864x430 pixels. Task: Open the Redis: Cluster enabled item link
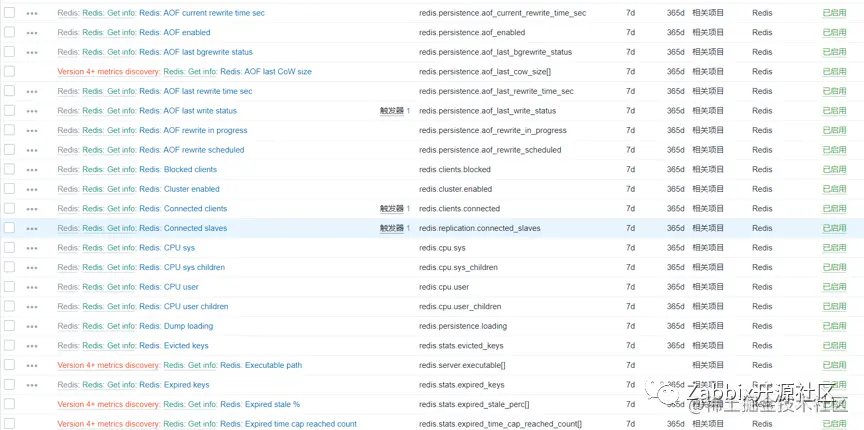[179, 189]
